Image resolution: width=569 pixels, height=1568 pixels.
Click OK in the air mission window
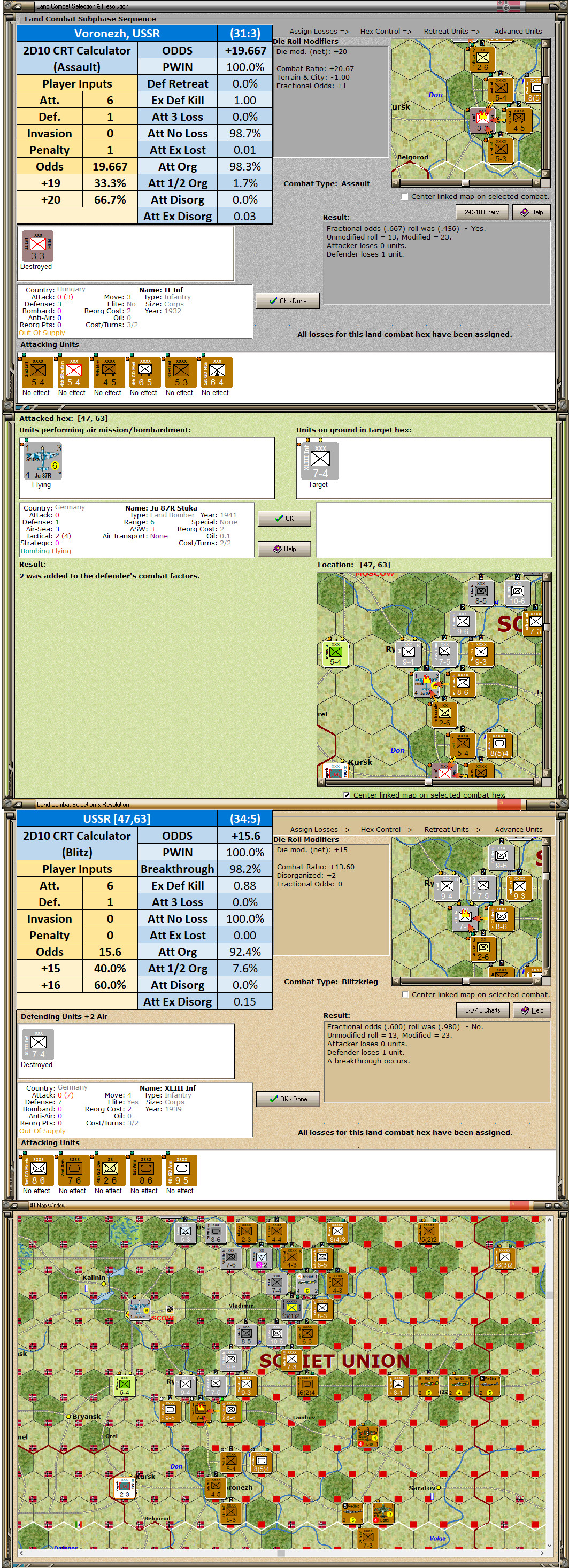click(x=284, y=519)
